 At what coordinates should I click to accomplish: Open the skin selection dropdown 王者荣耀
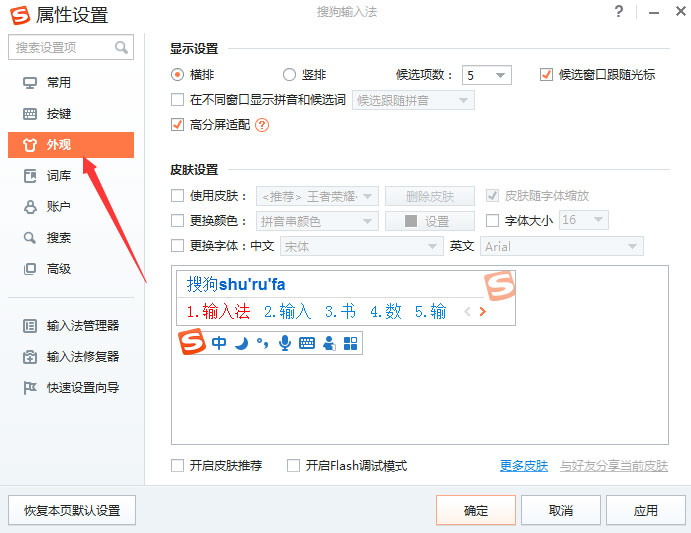click(x=317, y=196)
